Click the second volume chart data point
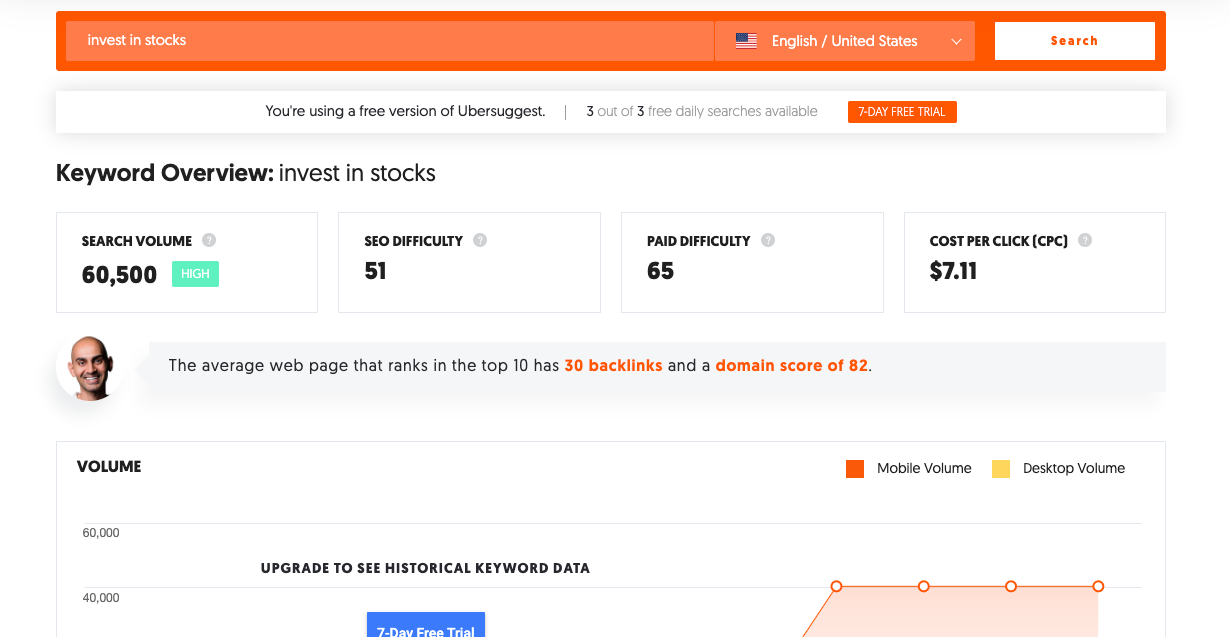The height and width of the screenshot is (637, 1230). [x=924, y=586]
